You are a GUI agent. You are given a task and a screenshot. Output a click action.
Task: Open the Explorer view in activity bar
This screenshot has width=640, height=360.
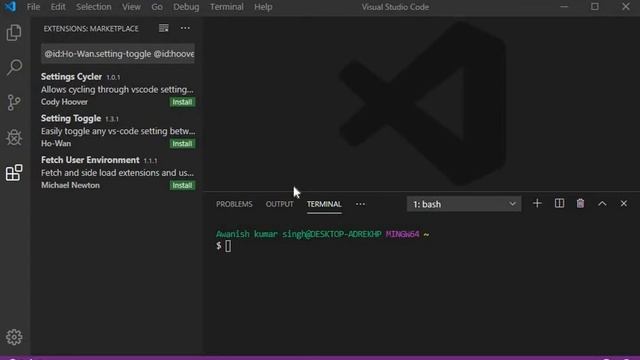[14, 33]
